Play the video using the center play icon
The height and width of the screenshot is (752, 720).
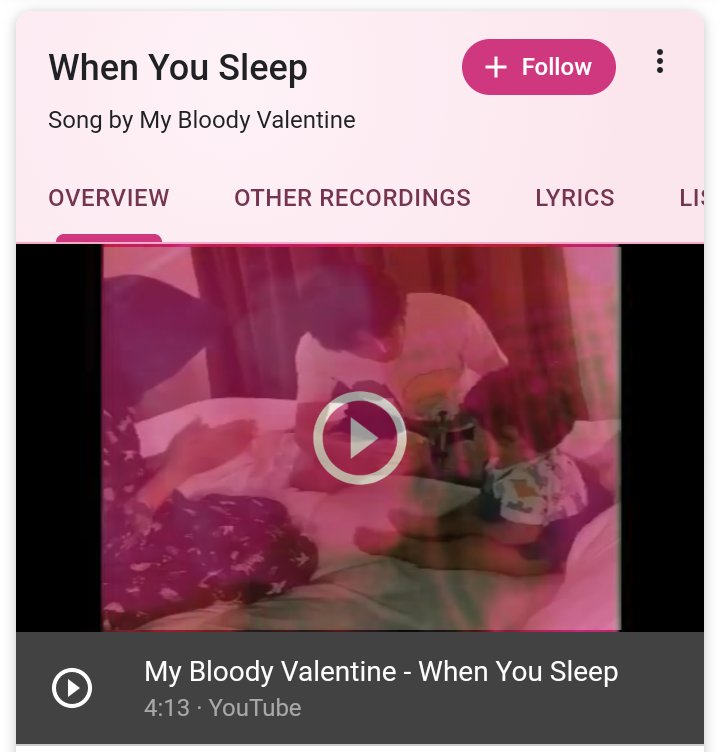[x=360, y=437]
